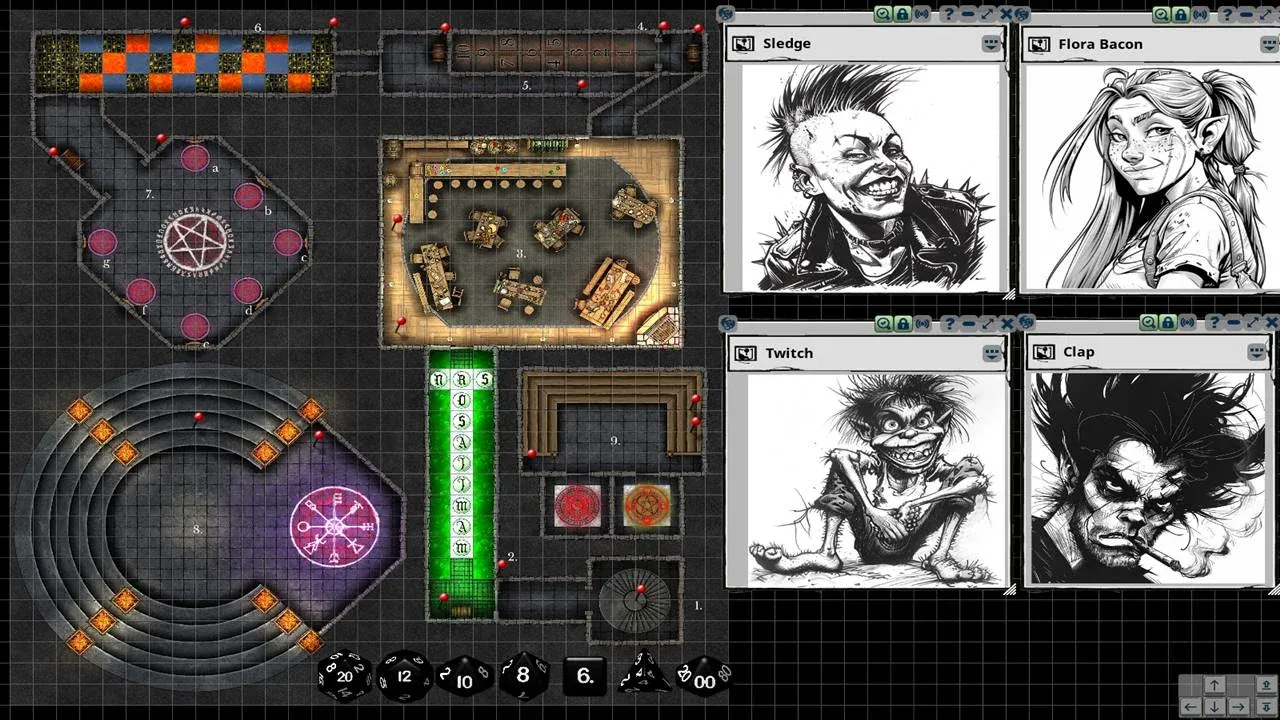Click red map pin in circular room 1
Screen dimensions: 1280x720
coord(641,592)
